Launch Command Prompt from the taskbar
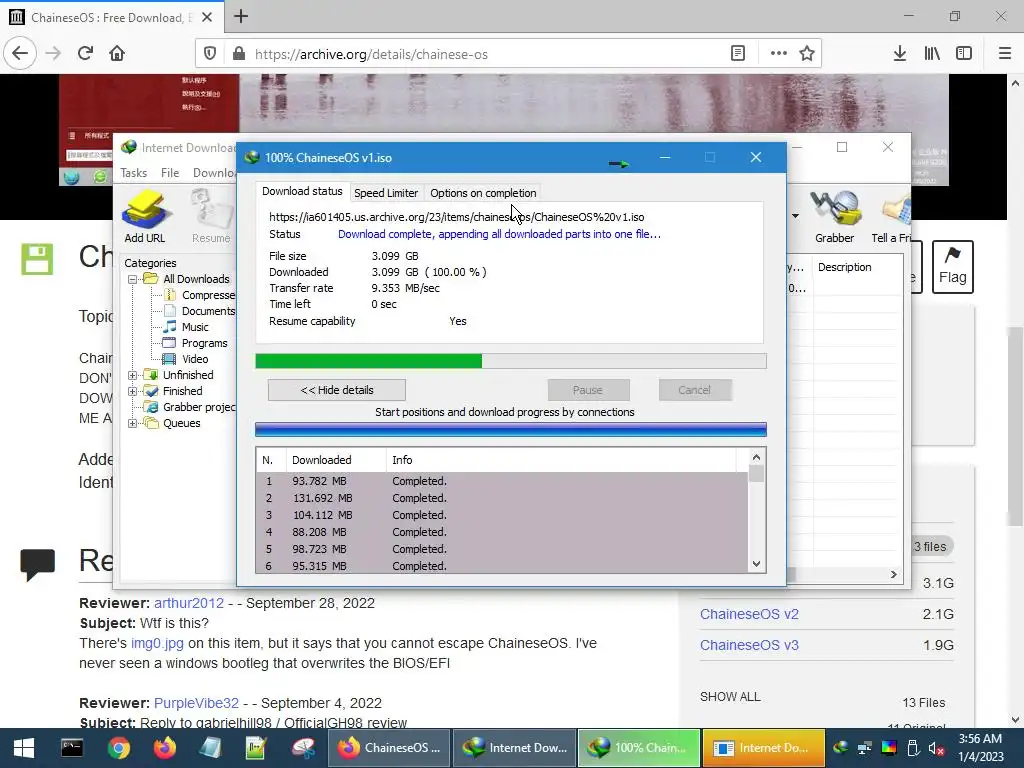This screenshot has width=1024, height=768. pyautogui.click(x=72, y=748)
